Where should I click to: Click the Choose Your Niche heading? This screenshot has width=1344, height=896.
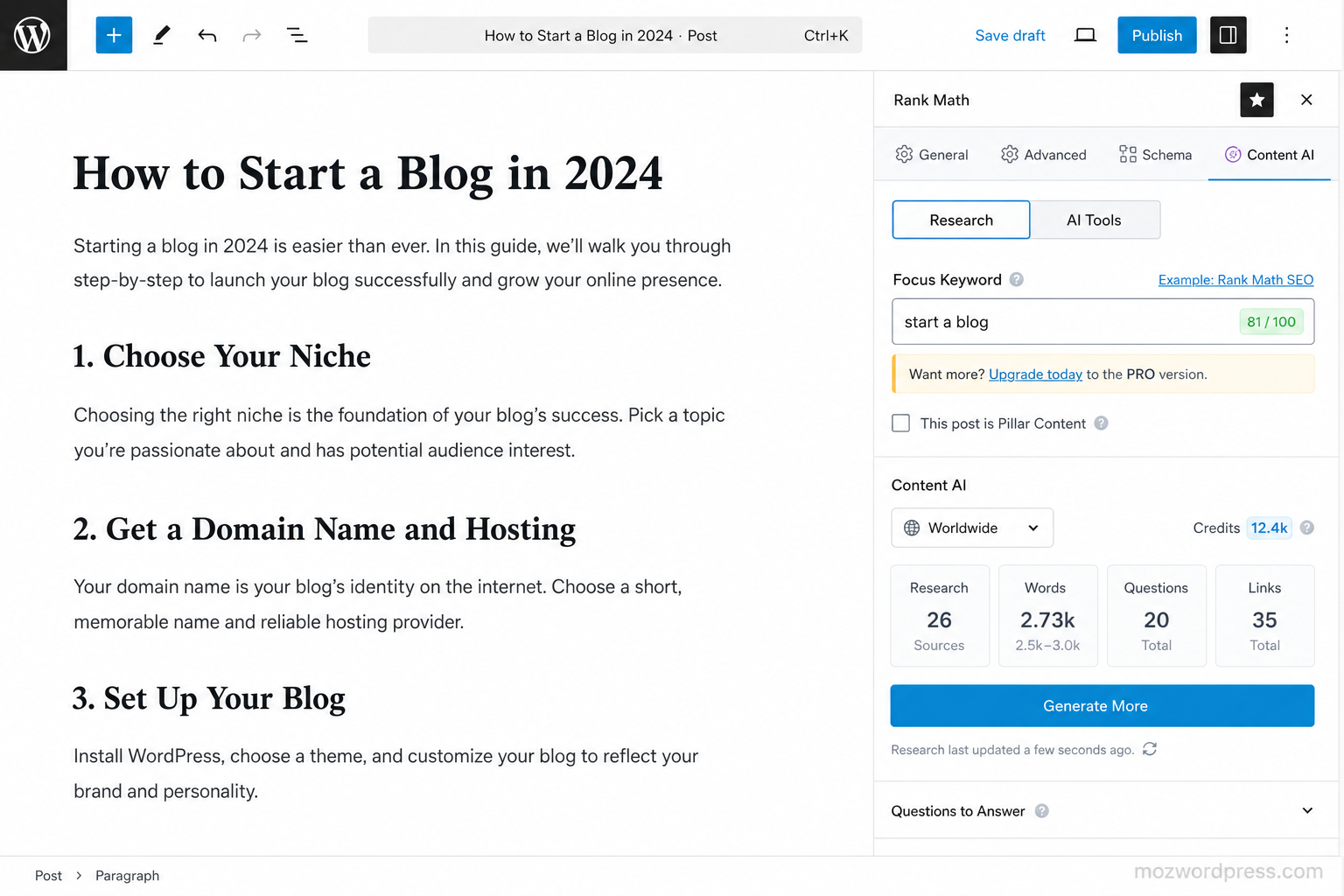click(222, 356)
